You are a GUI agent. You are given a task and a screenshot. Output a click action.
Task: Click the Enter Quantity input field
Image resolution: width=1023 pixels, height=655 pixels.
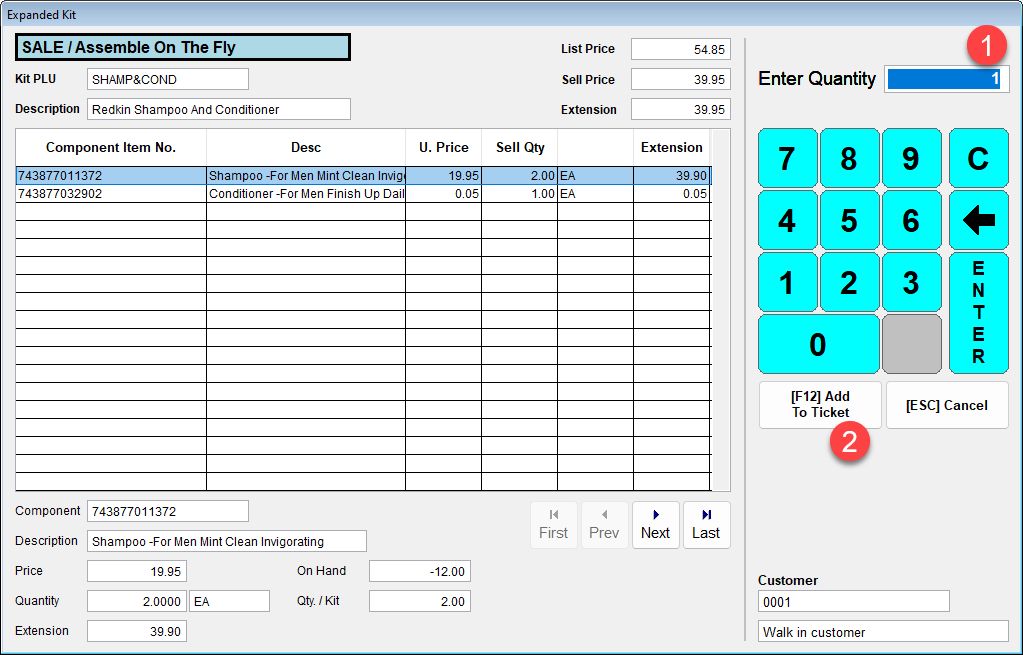[946, 79]
